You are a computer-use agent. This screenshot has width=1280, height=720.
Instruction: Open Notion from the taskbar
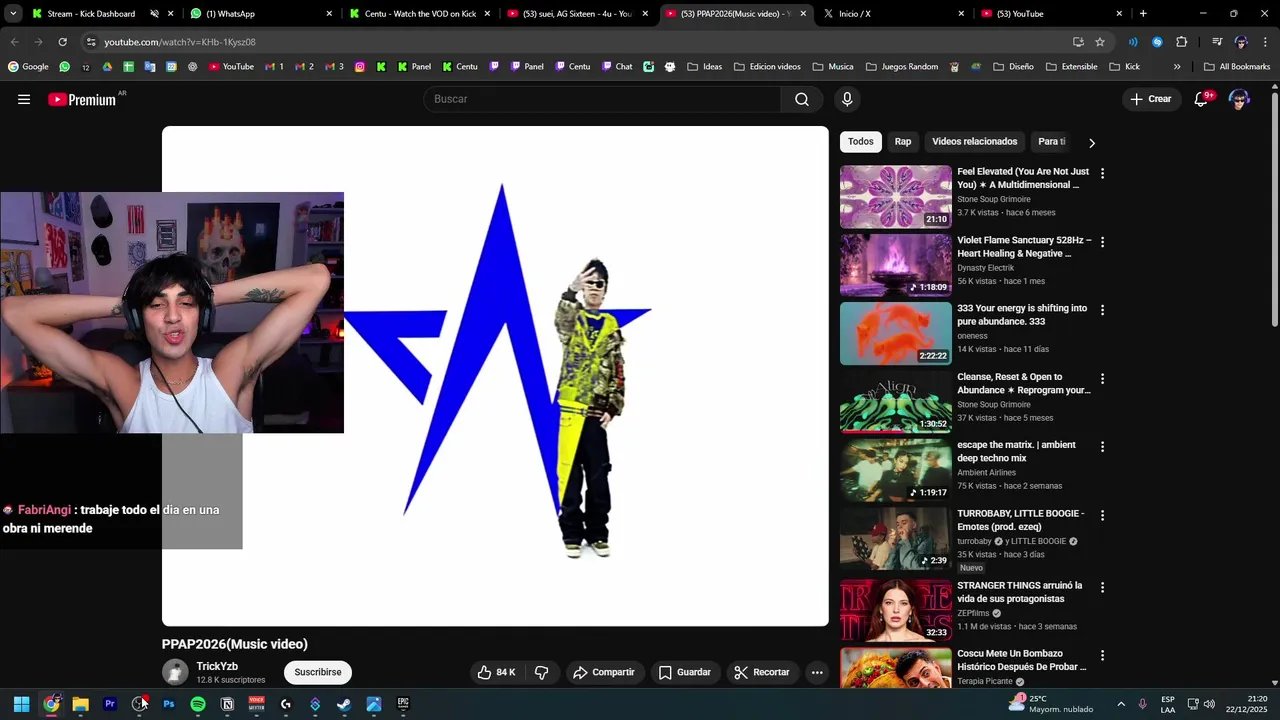(x=227, y=704)
